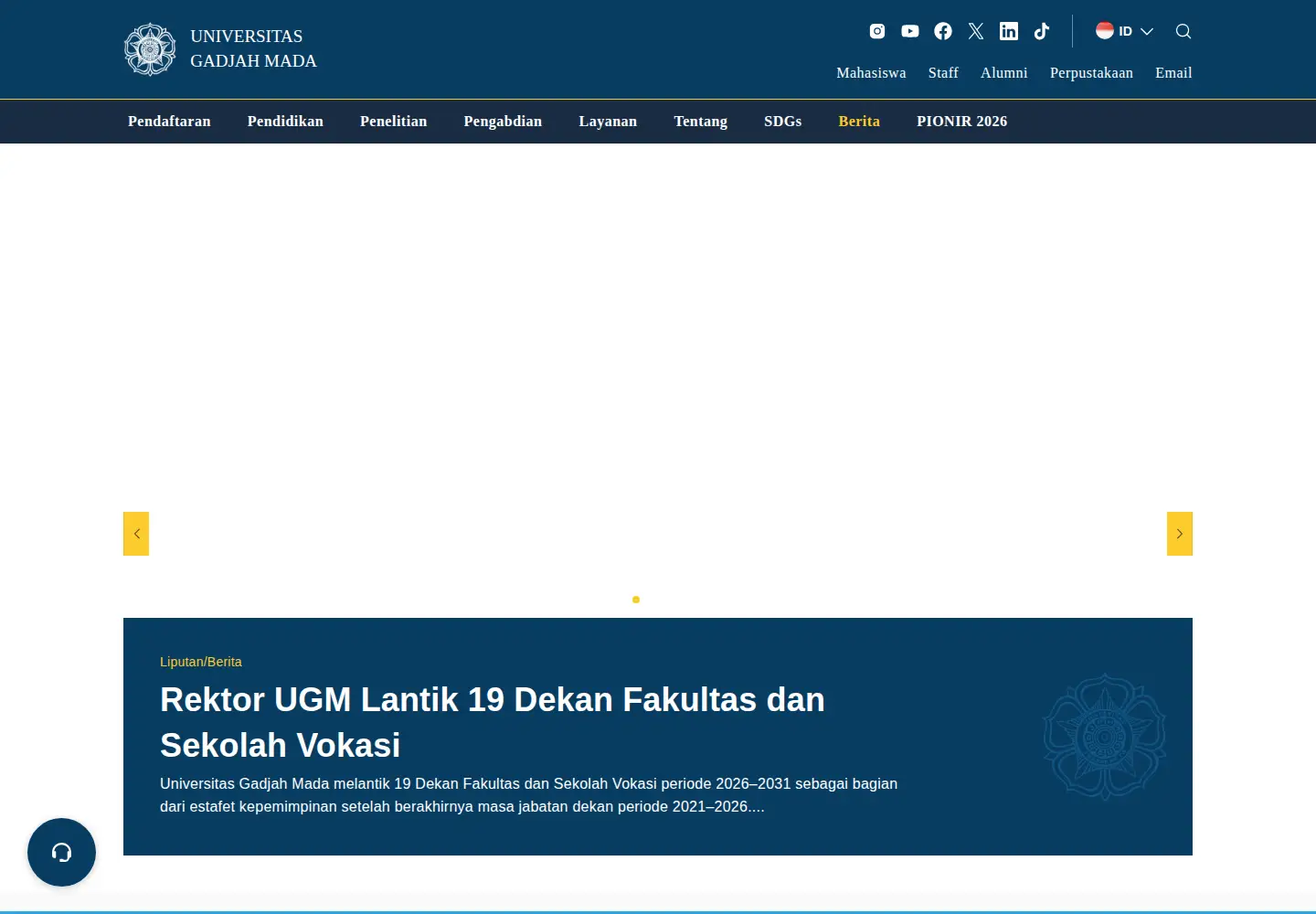1316x914 pixels.
Task: Visit the TikTok account icon
Action: pos(1042,31)
